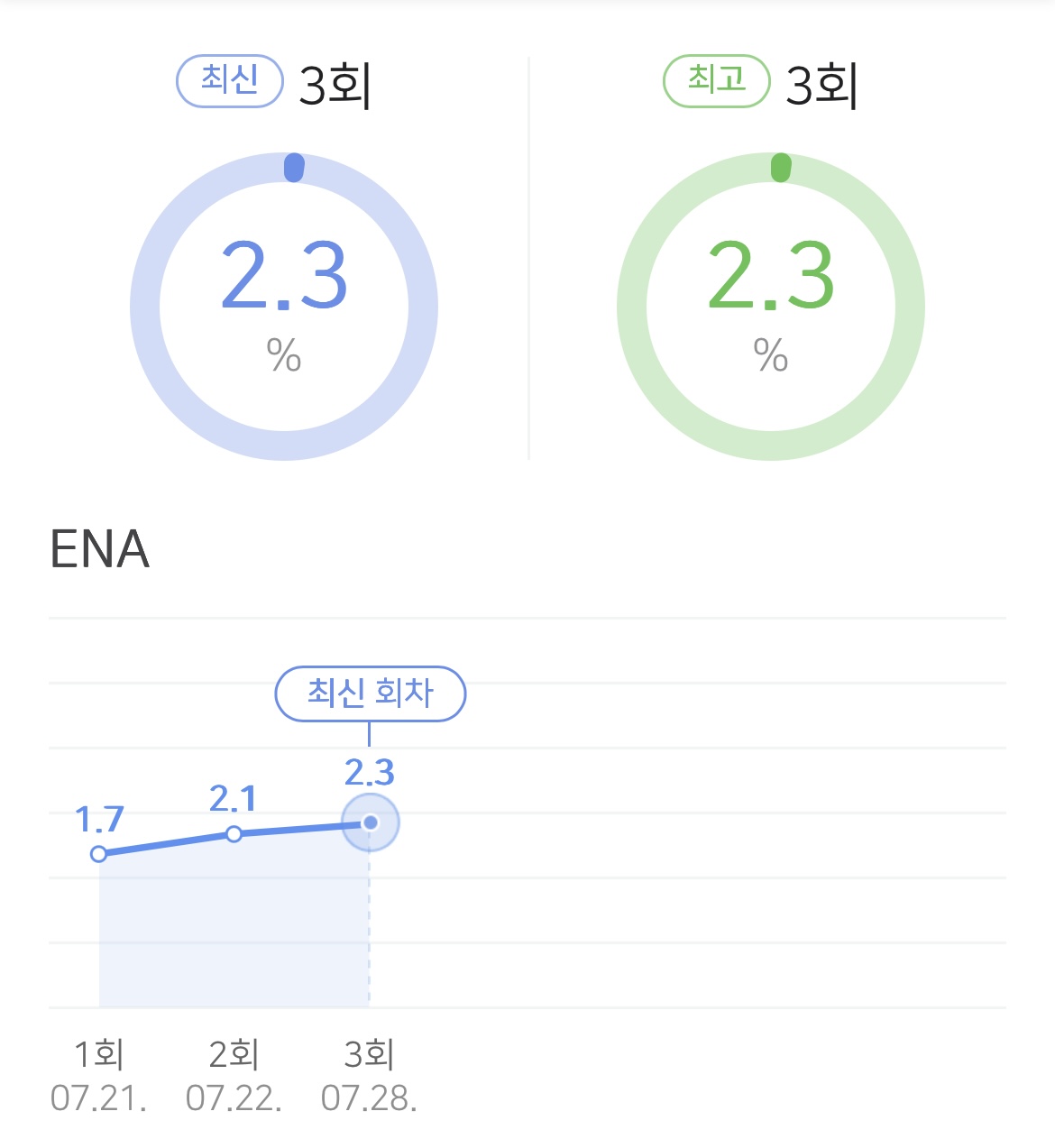Tap the 07.28. date label
Image resolution: width=1055 pixels, height=1148 pixels.
click(x=370, y=1098)
